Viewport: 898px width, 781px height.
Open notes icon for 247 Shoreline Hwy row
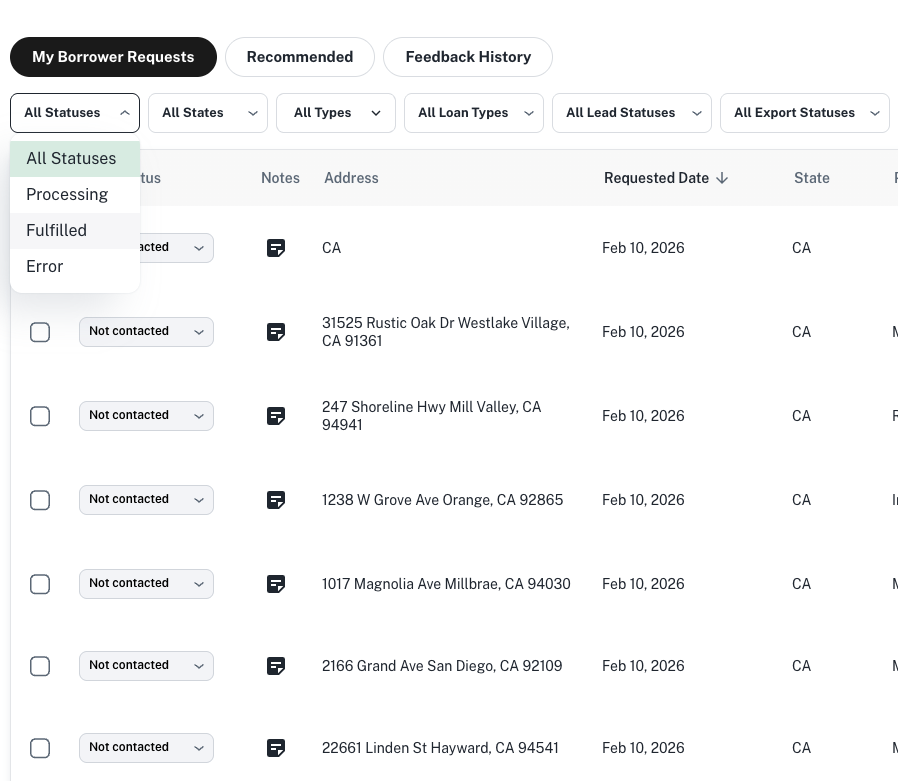[x=277, y=416]
